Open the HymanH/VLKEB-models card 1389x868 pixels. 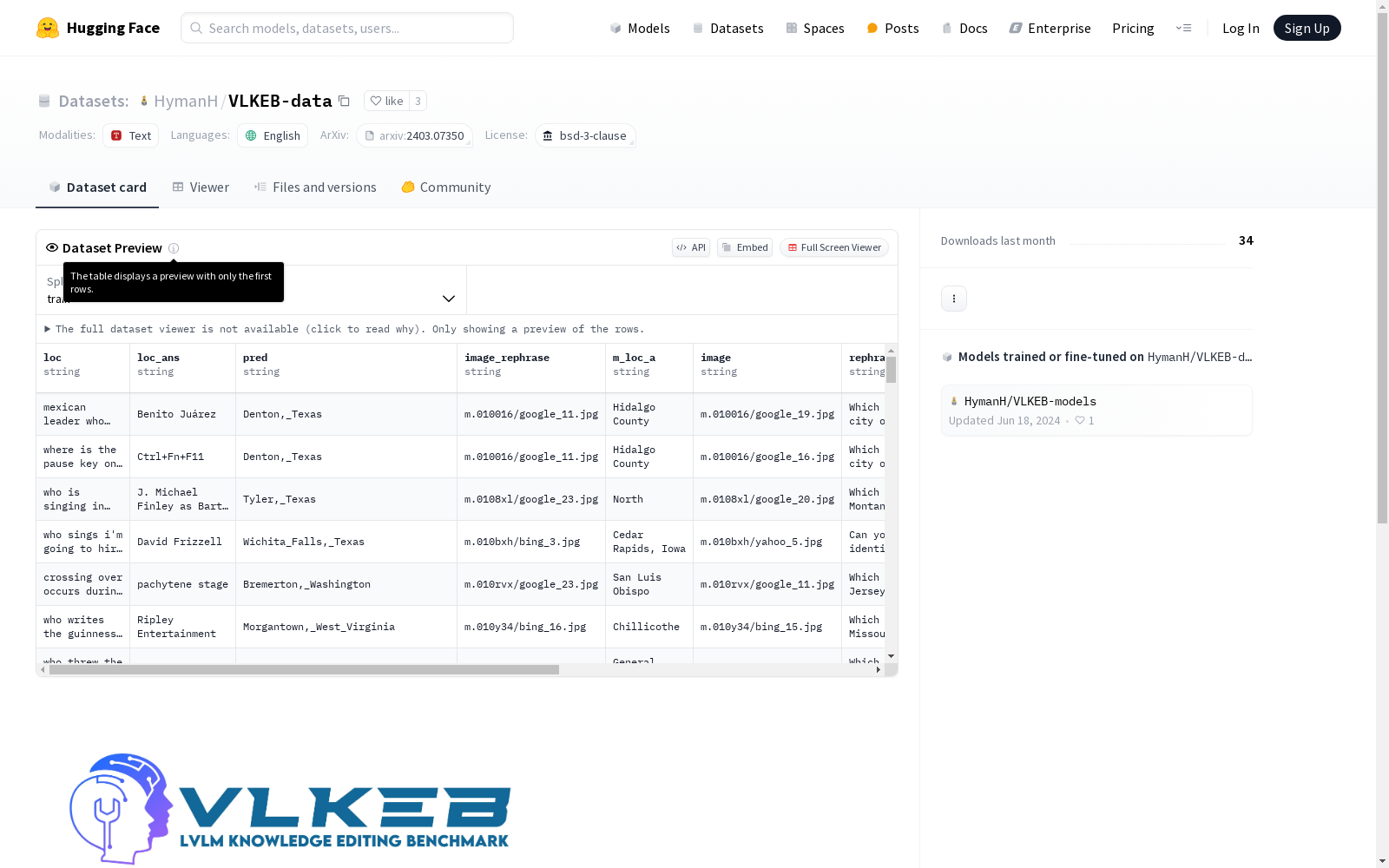click(1096, 411)
